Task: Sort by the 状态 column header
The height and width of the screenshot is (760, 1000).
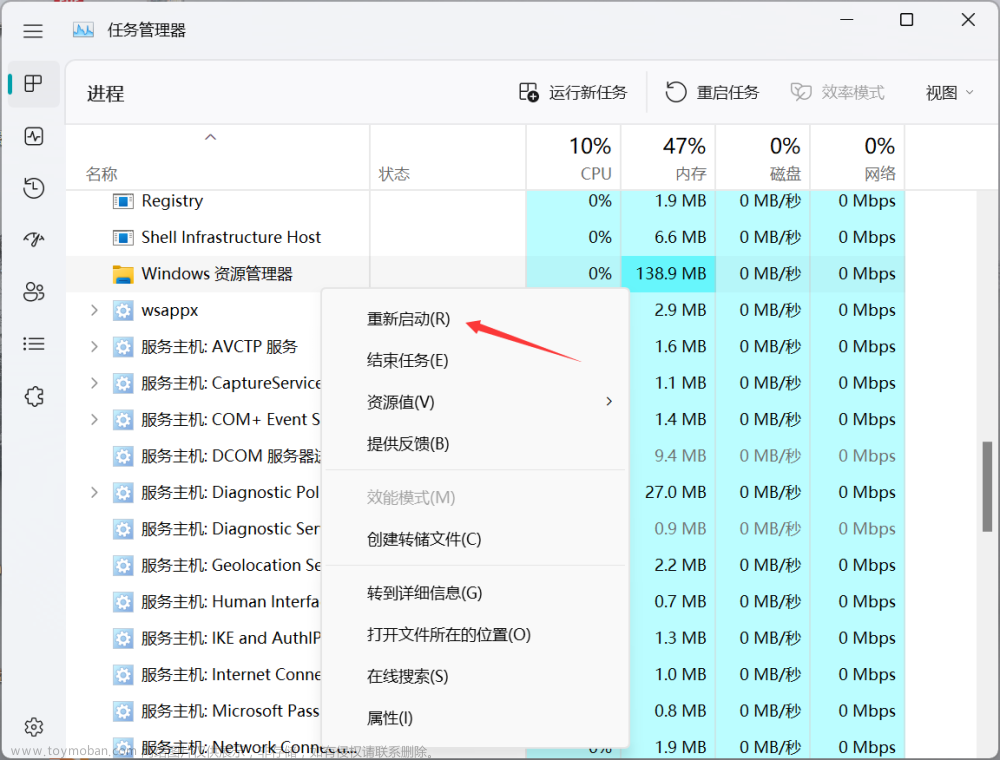Action: point(448,157)
